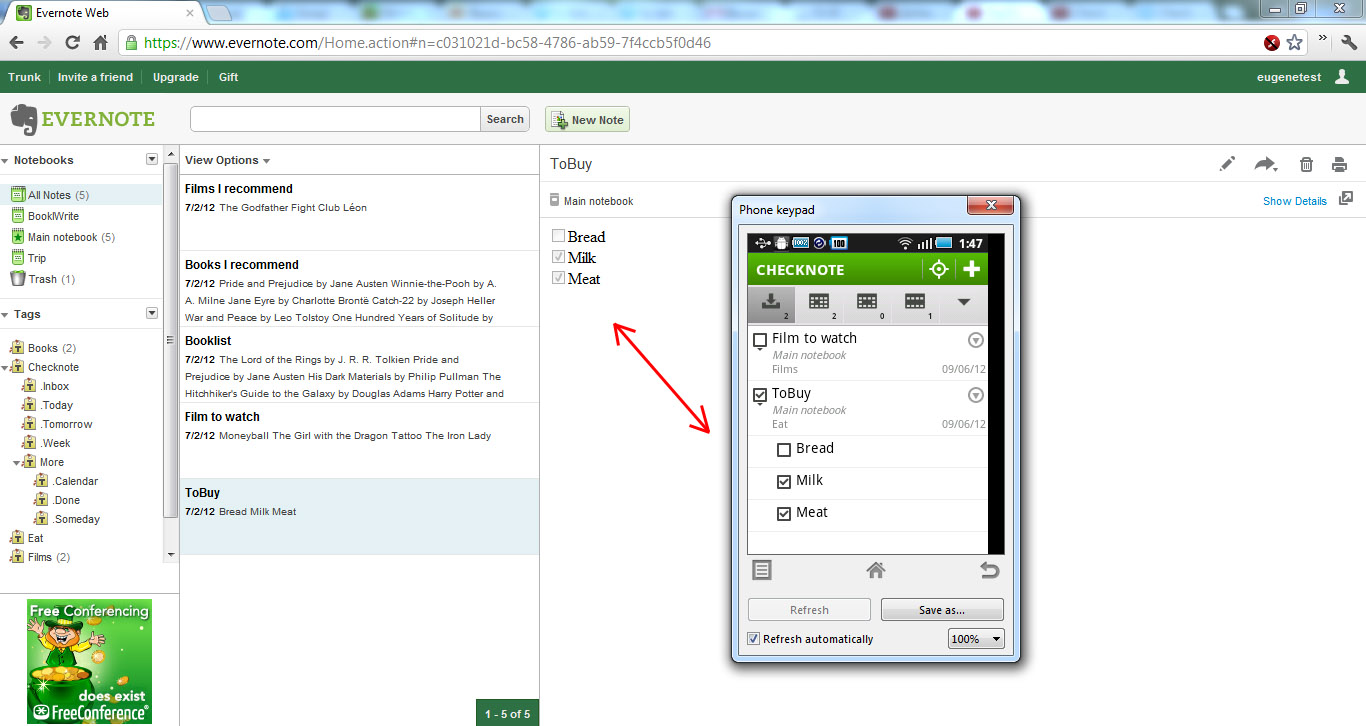Disable Refresh automatically checkbox

754,639
